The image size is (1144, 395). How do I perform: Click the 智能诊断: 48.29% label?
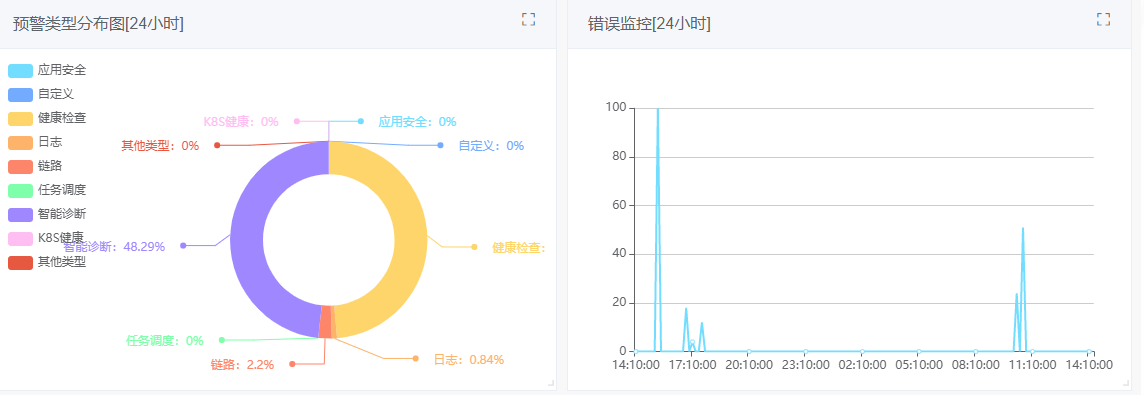pos(115,247)
